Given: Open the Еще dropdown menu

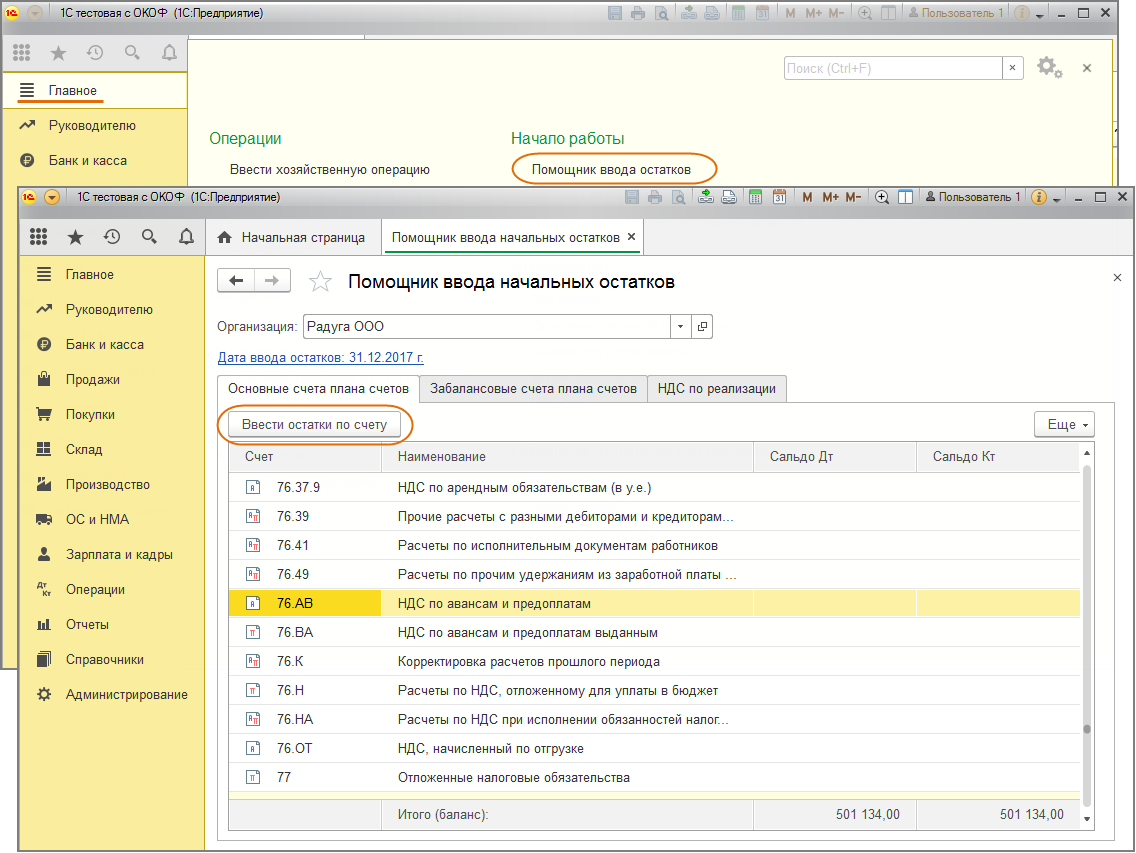Looking at the screenshot, I should pyautogui.click(x=1064, y=425).
